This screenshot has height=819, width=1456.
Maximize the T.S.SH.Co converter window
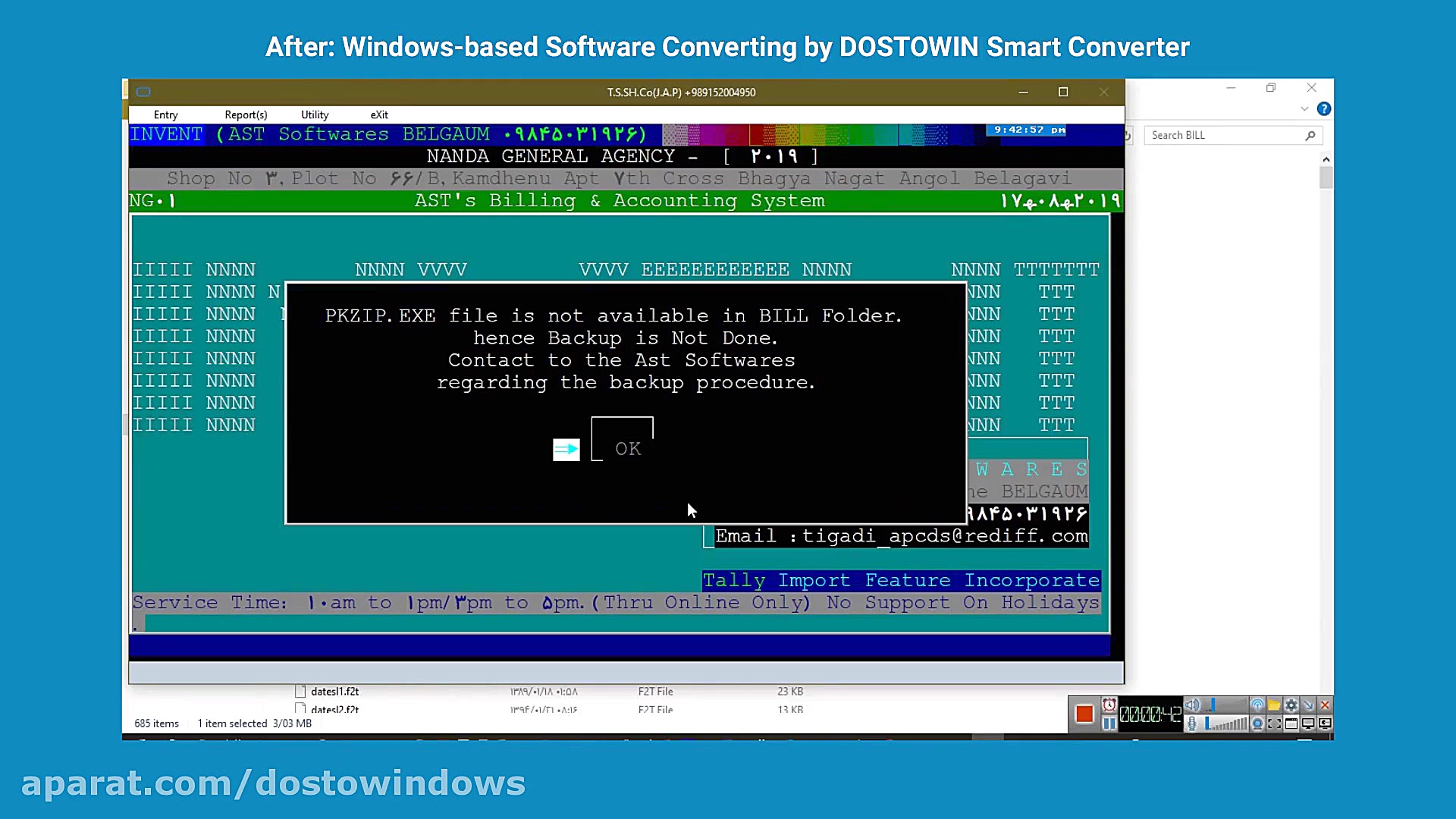[x=1063, y=92]
